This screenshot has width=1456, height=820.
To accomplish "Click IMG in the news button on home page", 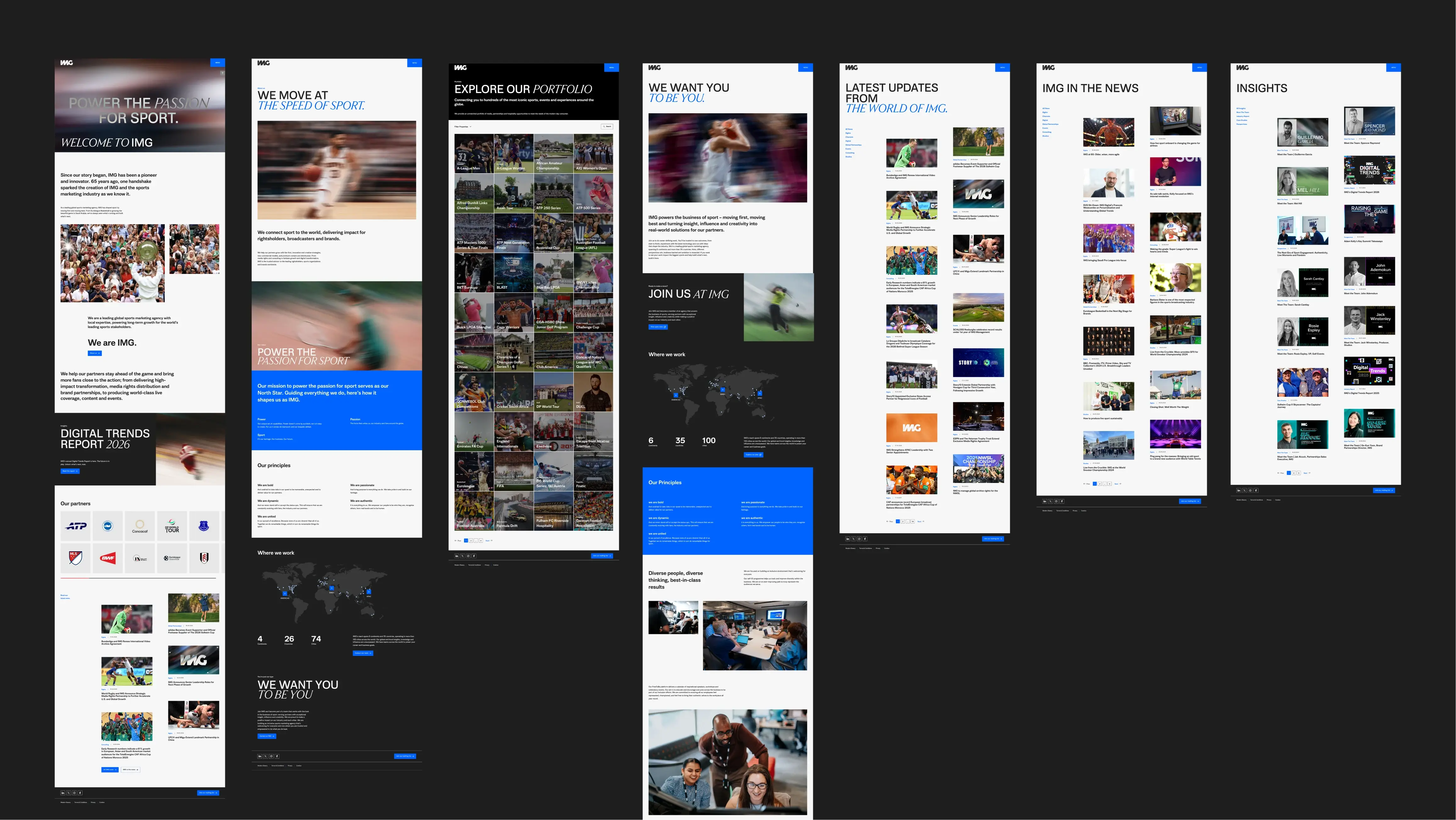I will [x=130, y=769].
